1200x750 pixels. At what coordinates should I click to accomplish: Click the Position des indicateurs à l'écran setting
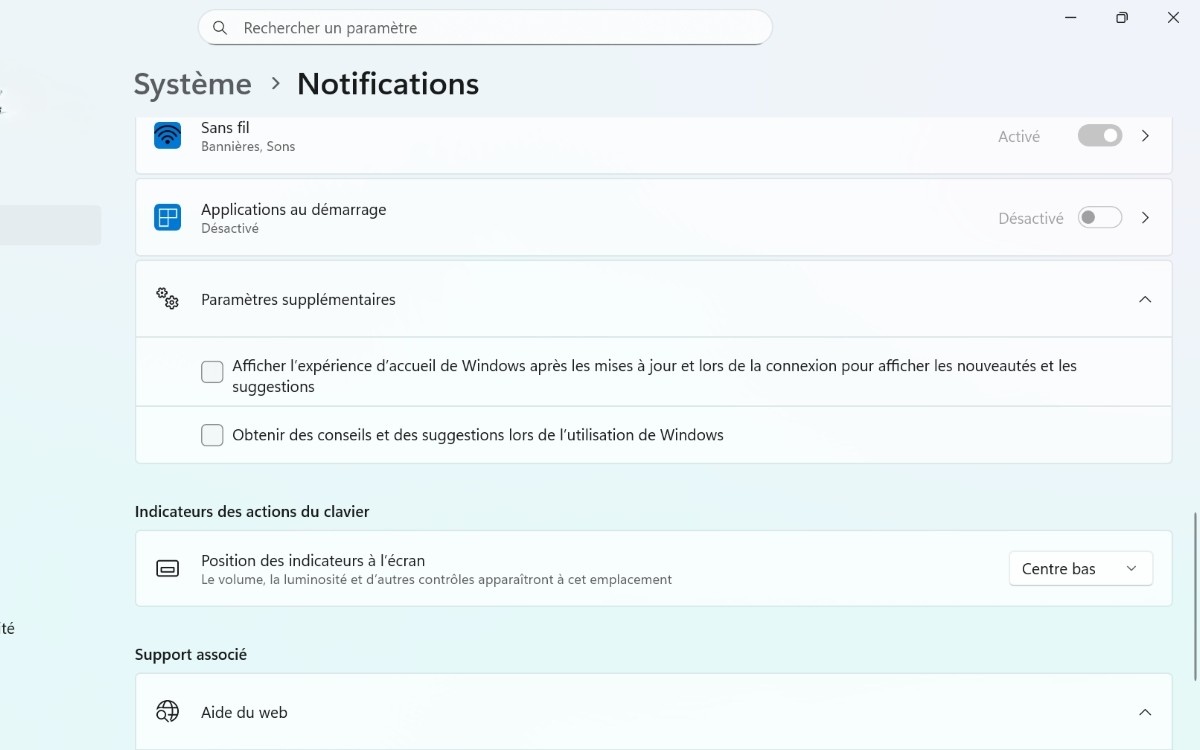coord(312,560)
